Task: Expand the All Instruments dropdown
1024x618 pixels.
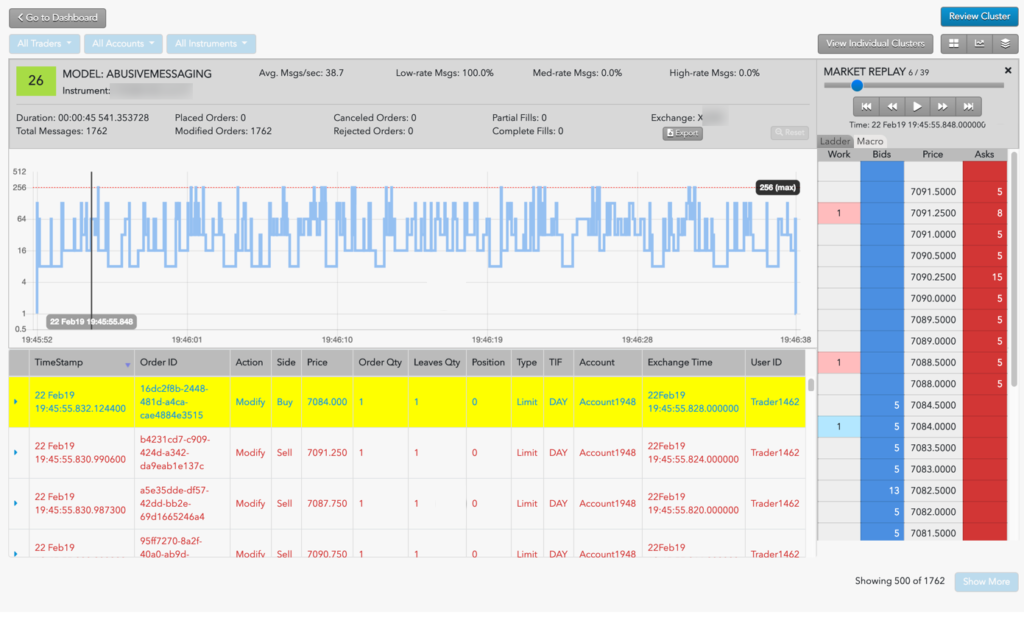Action: point(211,44)
